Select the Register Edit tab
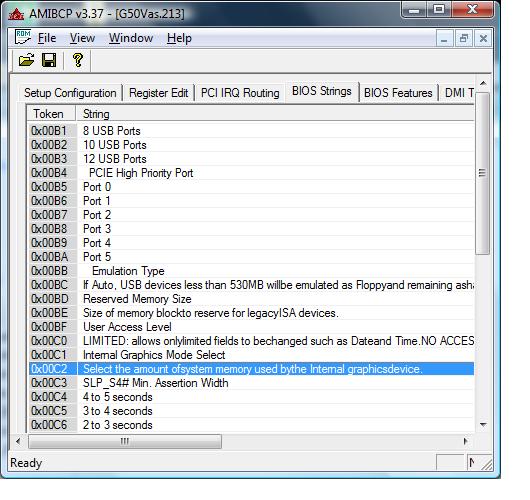 pos(158,93)
